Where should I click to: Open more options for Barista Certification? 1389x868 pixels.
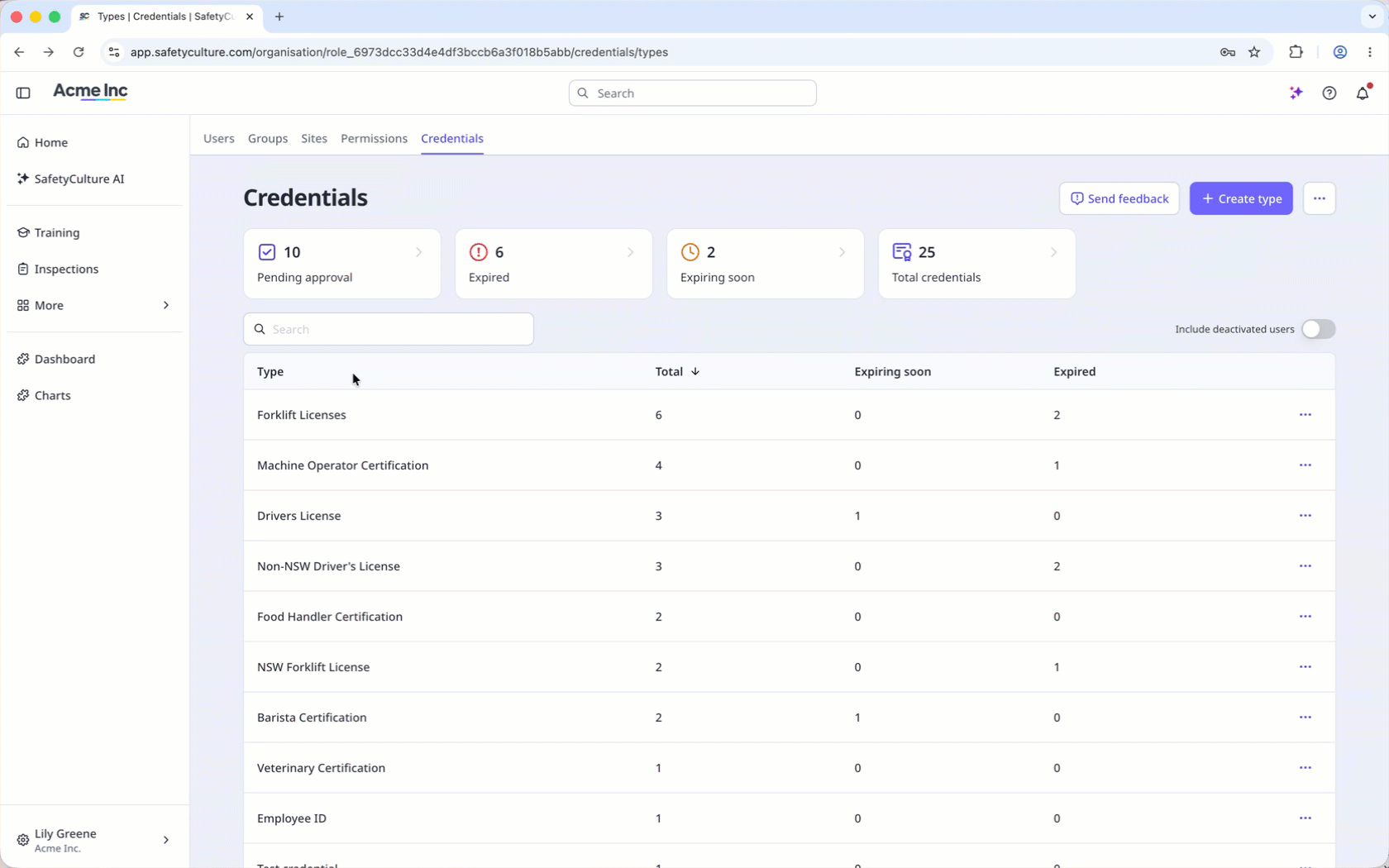[1305, 718]
